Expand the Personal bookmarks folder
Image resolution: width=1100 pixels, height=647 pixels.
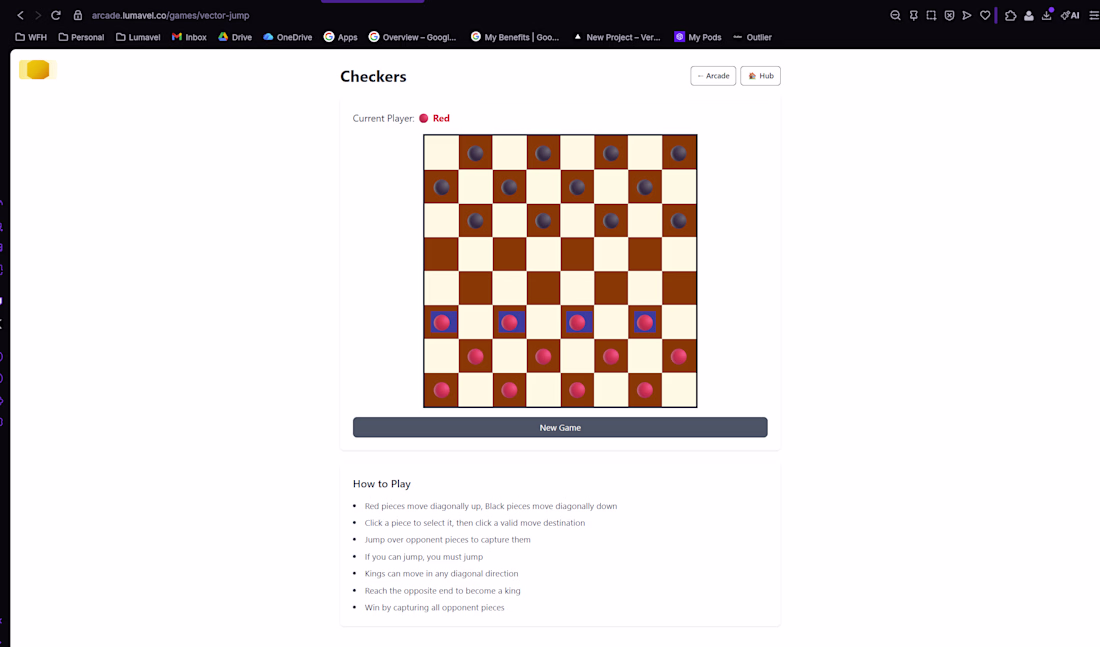point(81,37)
